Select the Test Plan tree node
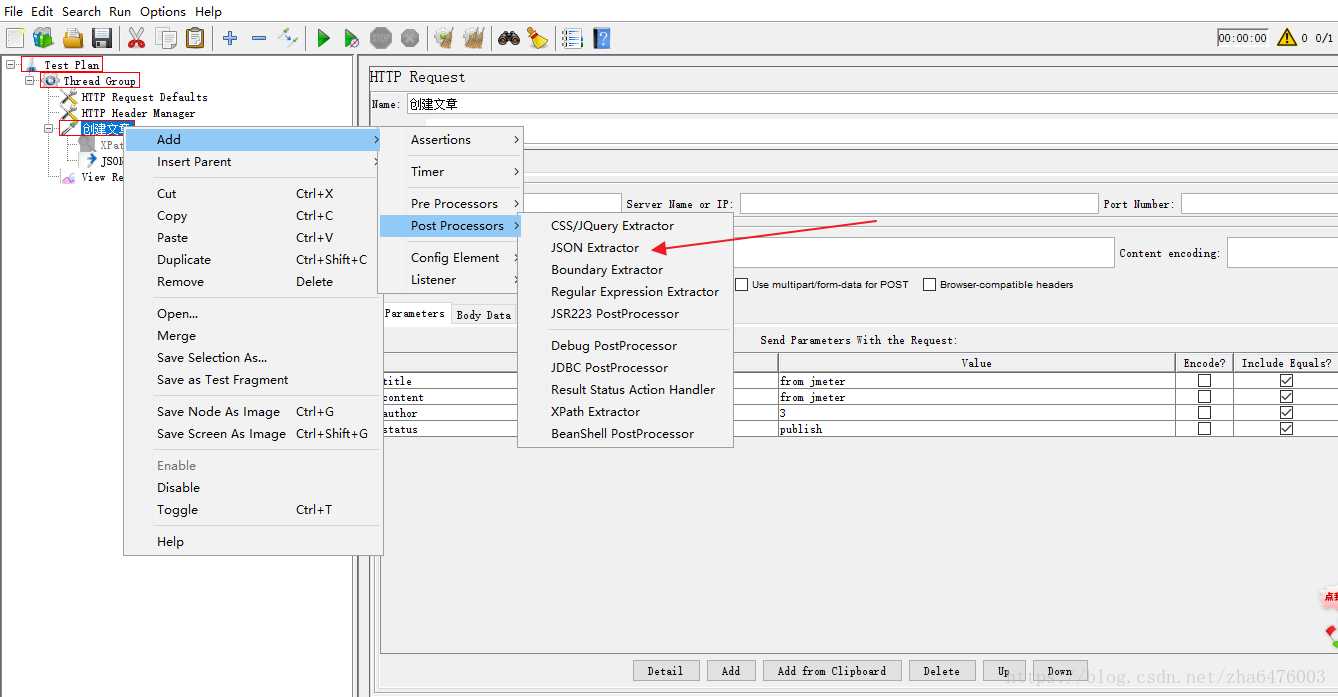Screen dimensions: 1338x697 click(71, 65)
